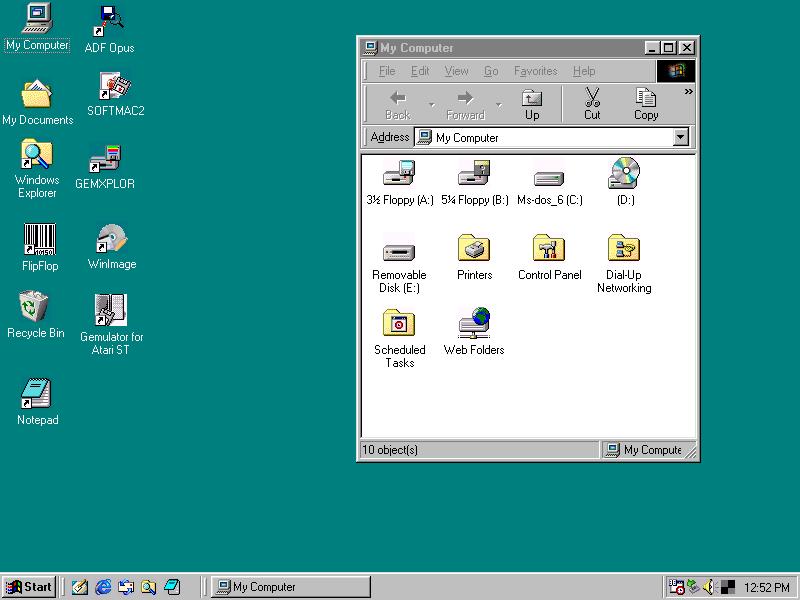Image resolution: width=800 pixels, height=600 pixels.
Task: Select the 5¼ Floppy (B:) drive icon
Action: [474, 173]
